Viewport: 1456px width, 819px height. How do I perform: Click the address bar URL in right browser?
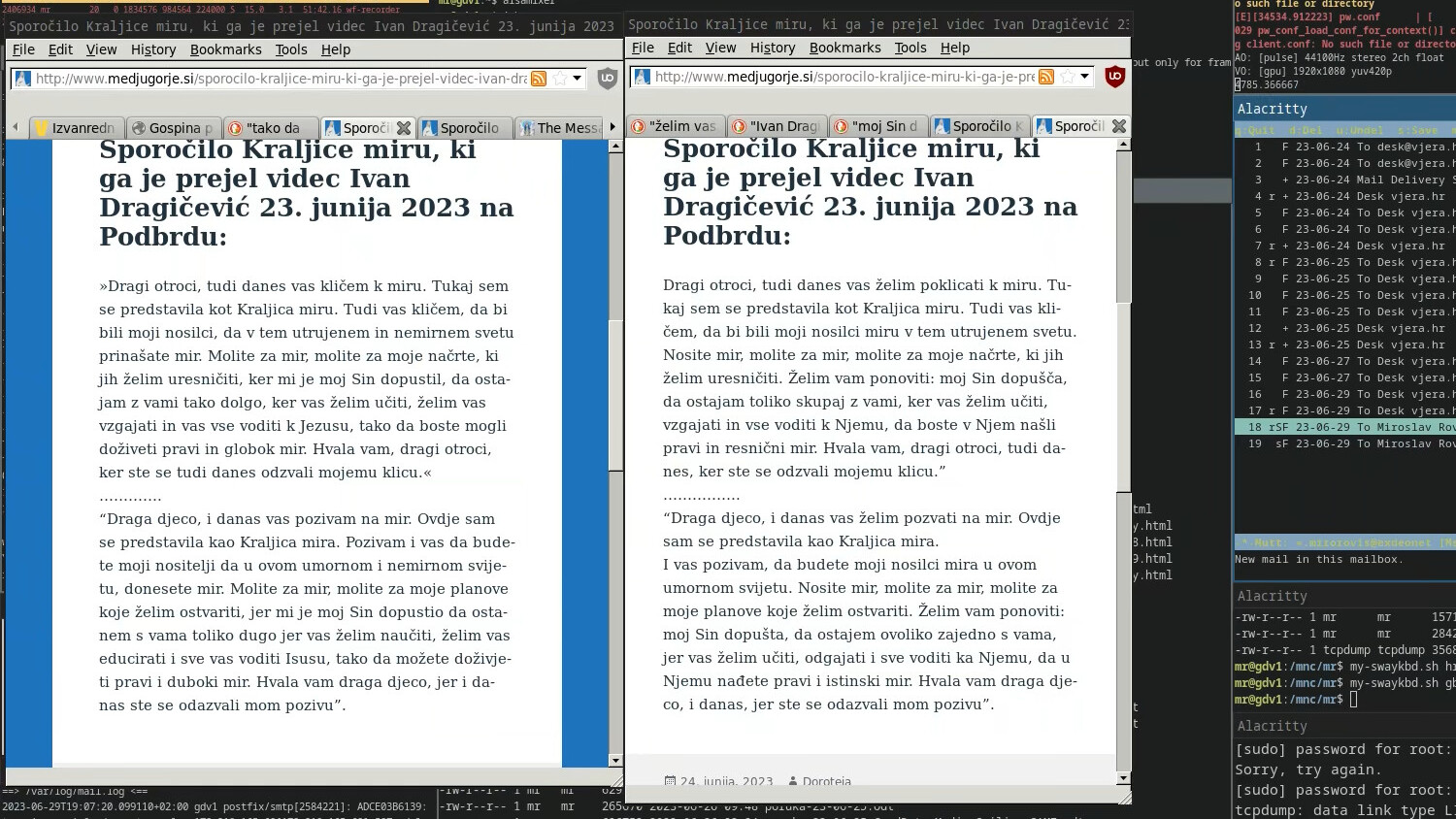[844, 77]
